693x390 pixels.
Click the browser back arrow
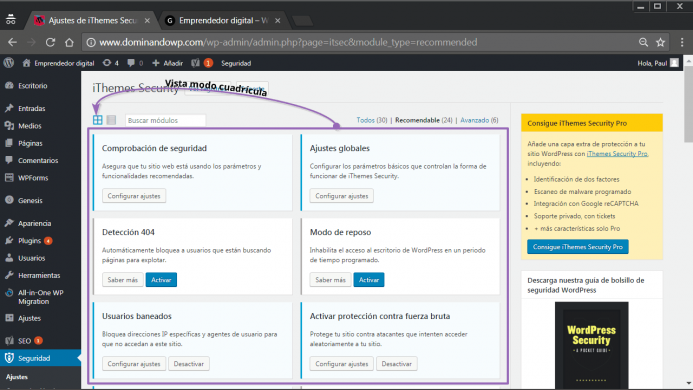tap(12, 42)
